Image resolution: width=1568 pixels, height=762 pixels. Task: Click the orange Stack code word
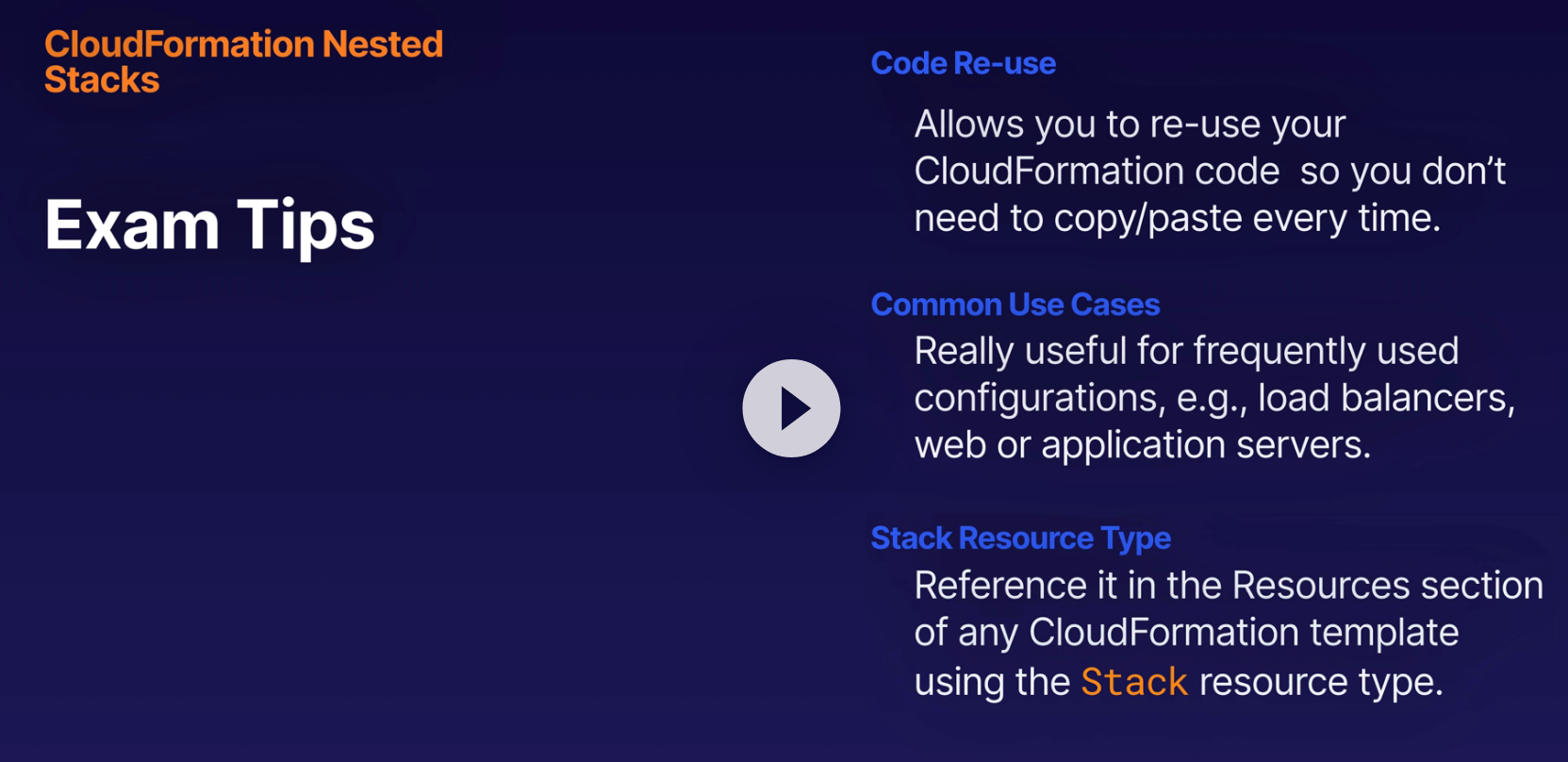tap(1133, 681)
